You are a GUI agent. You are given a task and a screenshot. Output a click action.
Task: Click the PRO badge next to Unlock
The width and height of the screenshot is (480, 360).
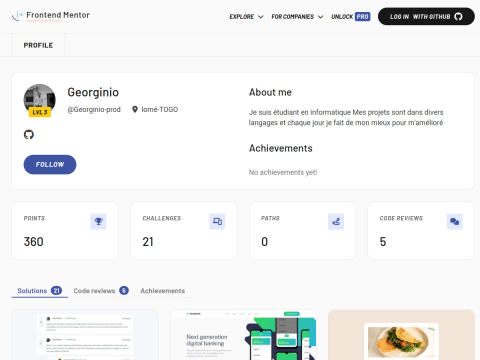pyautogui.click(x=362, y=16)
